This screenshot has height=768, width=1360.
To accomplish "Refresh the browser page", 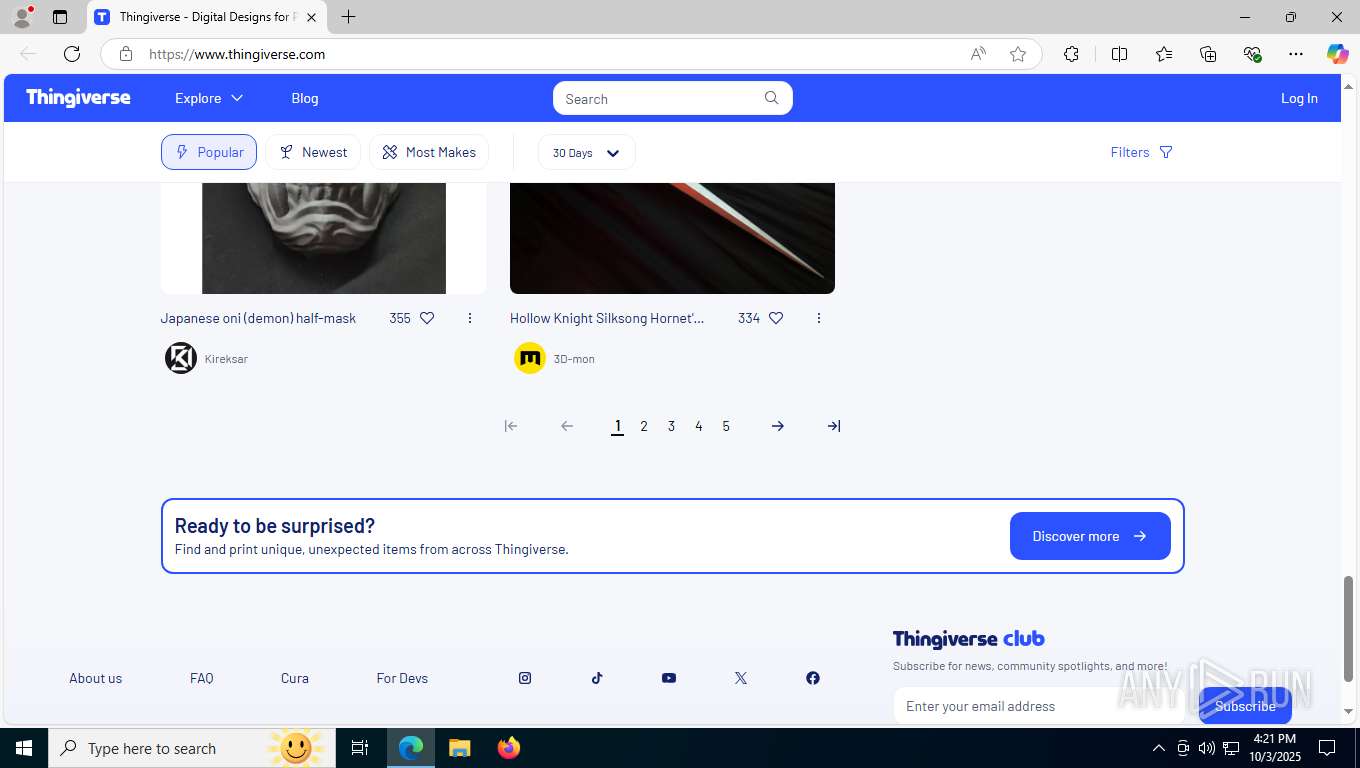I will pos(72,54).
